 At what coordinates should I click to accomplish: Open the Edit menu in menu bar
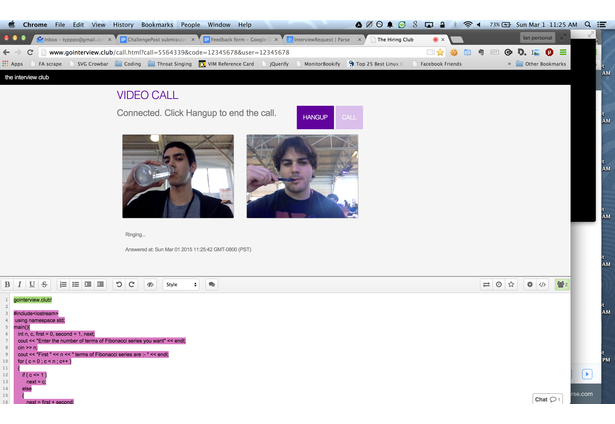coord(78,24)
